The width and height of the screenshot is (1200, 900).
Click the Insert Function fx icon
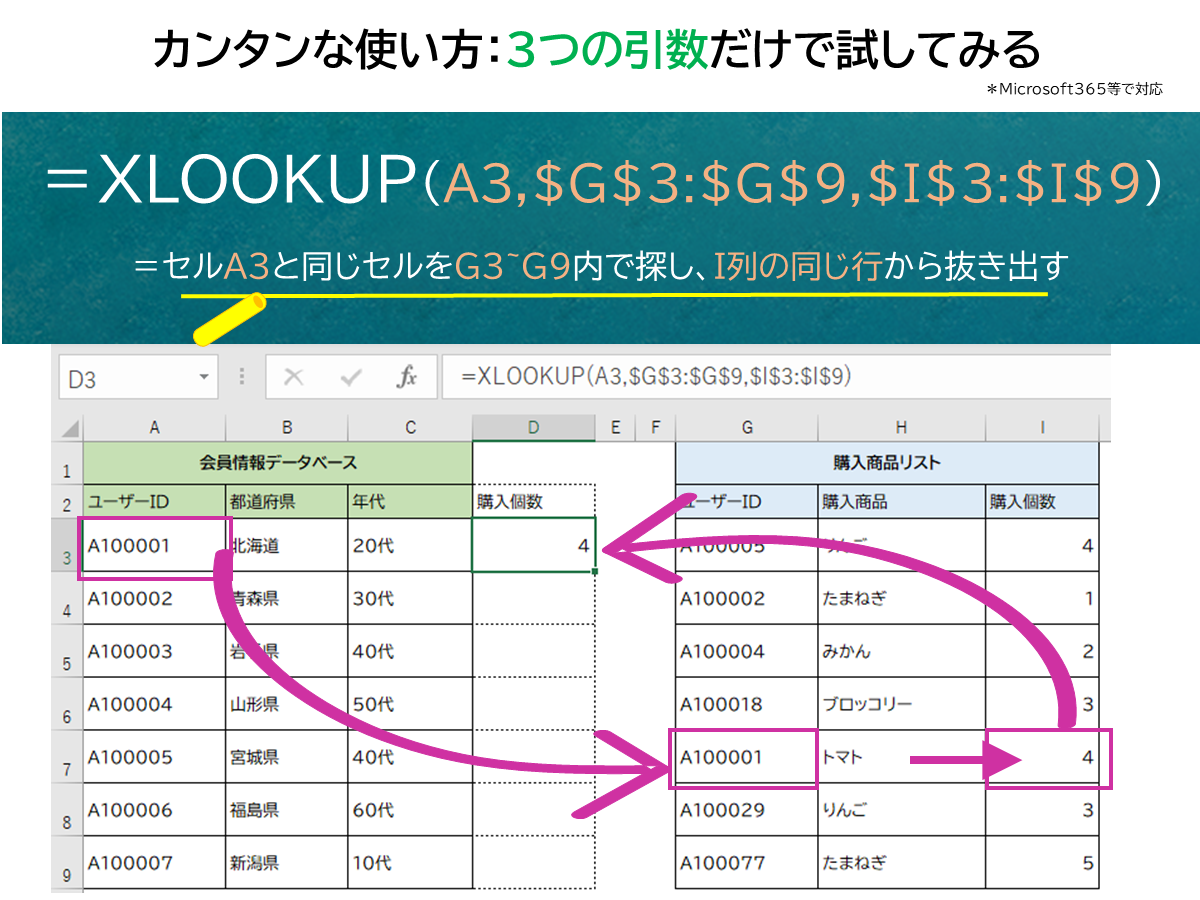tap(407, 377)
